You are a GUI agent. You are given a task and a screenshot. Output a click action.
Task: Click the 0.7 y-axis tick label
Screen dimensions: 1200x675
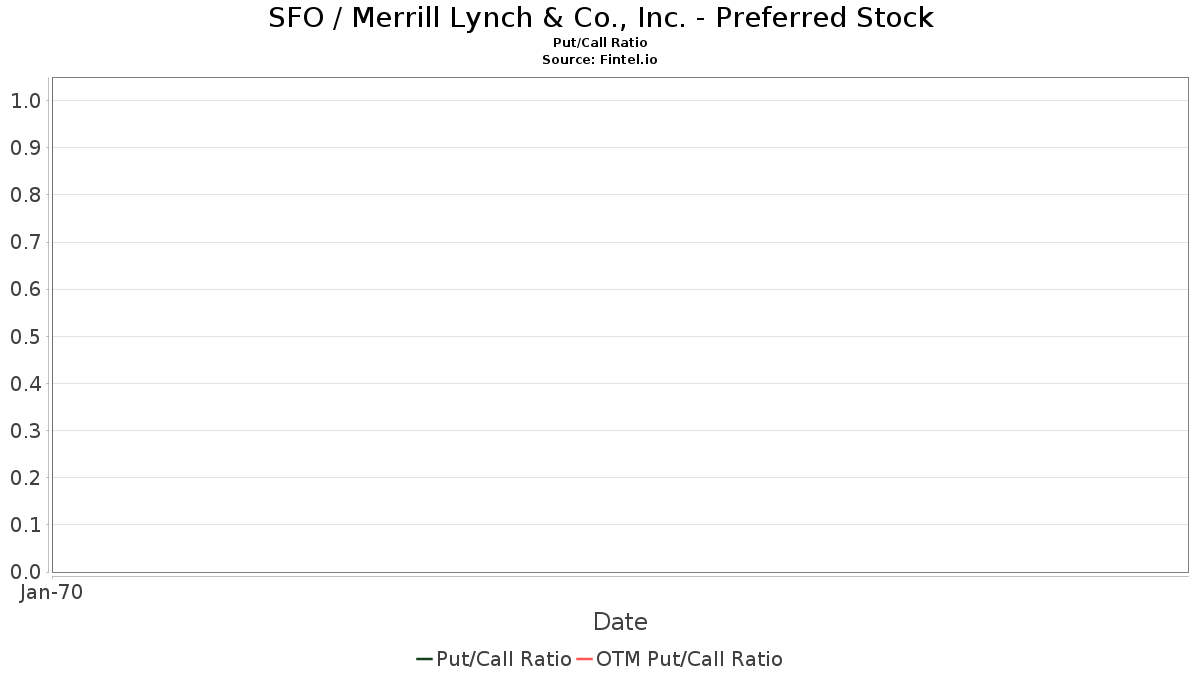tap(25, 242)
